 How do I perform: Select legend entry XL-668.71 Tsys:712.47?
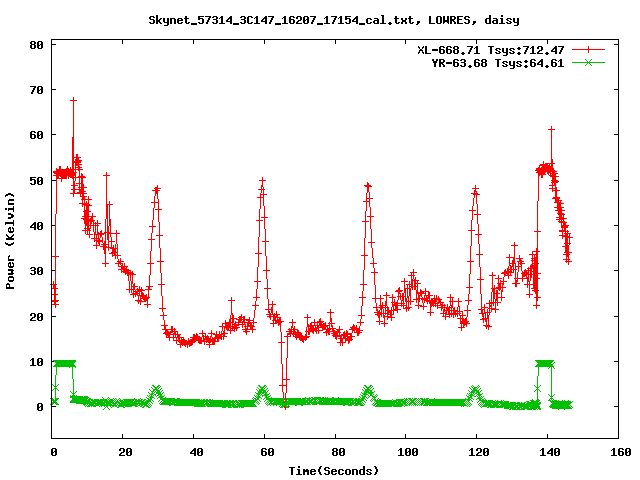click(490, 50)
